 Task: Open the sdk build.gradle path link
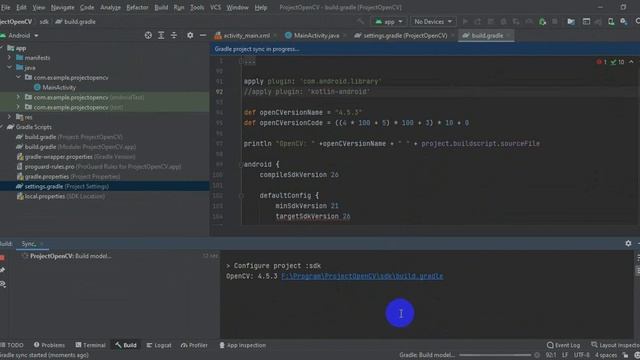[362, 276]
